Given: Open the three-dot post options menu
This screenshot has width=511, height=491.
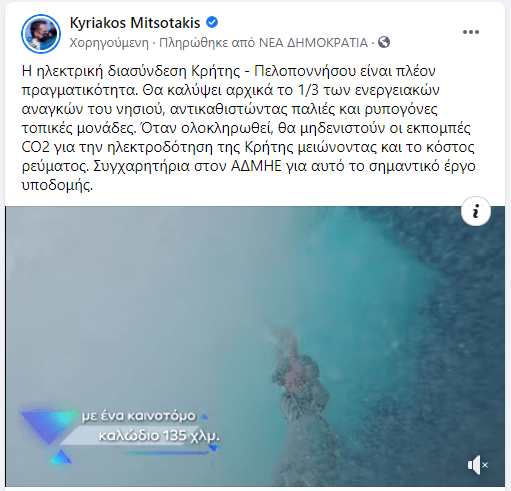Looking at the screenshot, I should pos(471,32).
